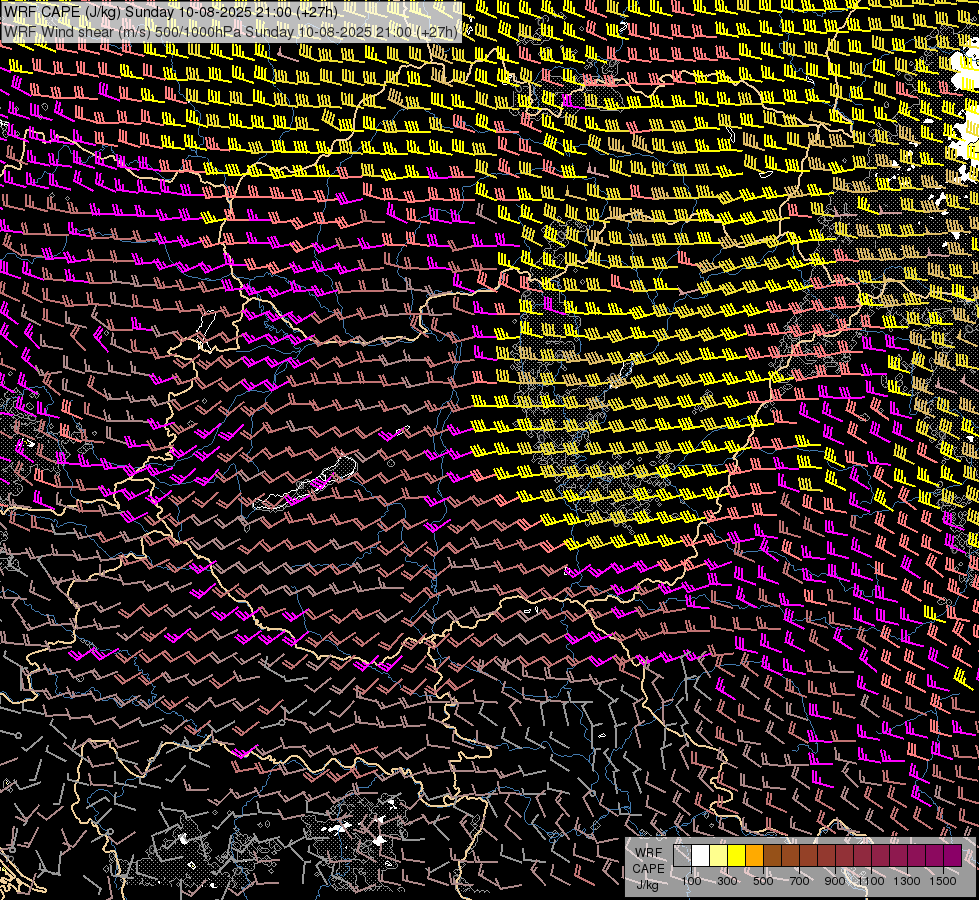The height and width of the screenshot is (900, 979).
Task: Select the gray legend swatch below 100
Action: click(682, 855)
